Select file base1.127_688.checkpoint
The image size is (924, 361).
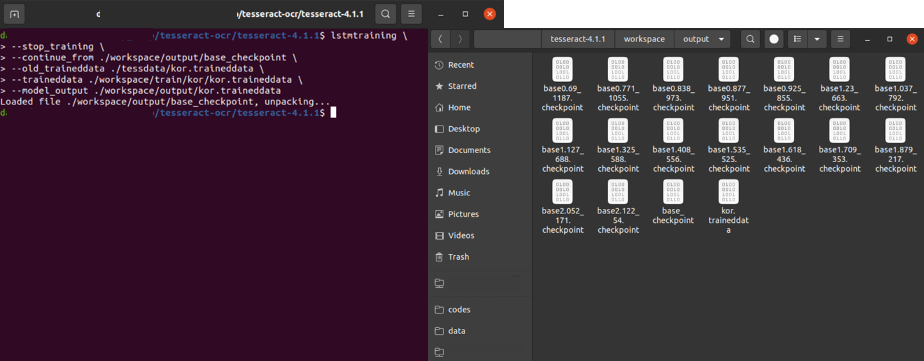[x=563, y=145]
